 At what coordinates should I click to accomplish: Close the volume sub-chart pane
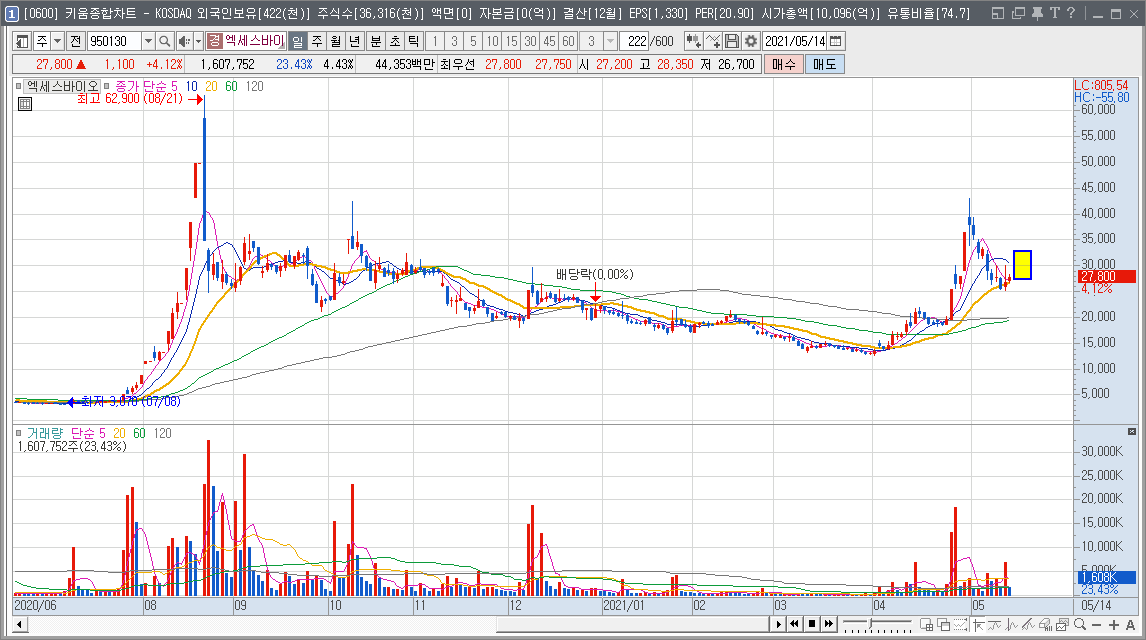1131,432
